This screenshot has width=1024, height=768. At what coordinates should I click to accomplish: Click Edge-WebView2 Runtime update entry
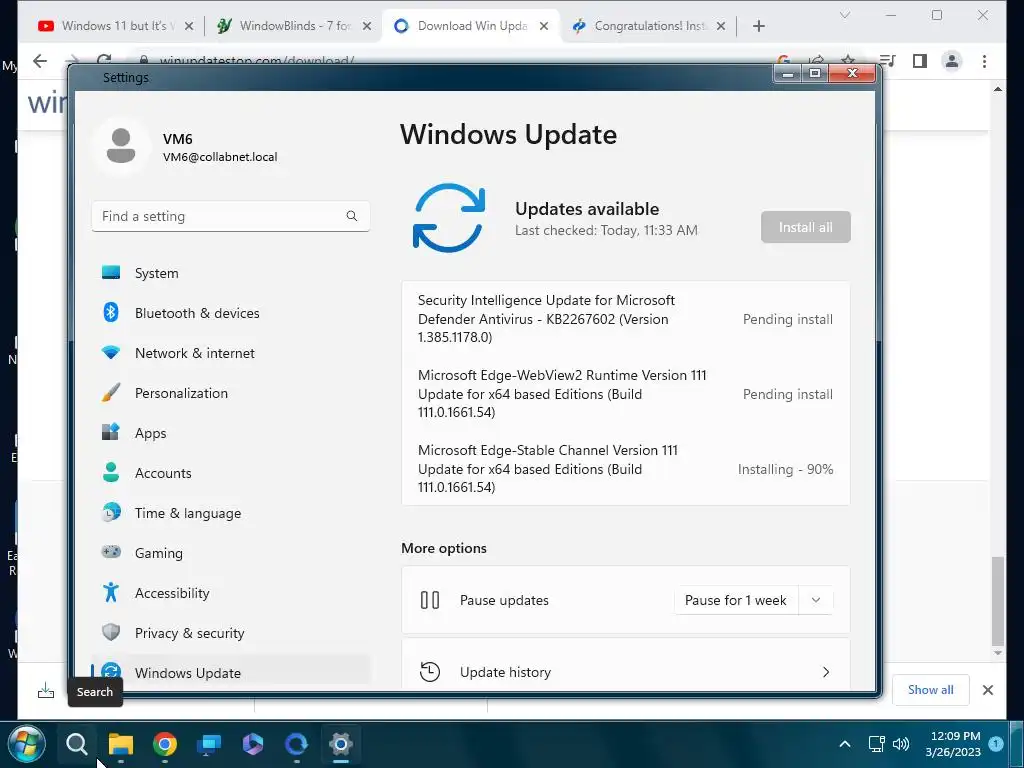pyautogui.click(x=626, y=394)
